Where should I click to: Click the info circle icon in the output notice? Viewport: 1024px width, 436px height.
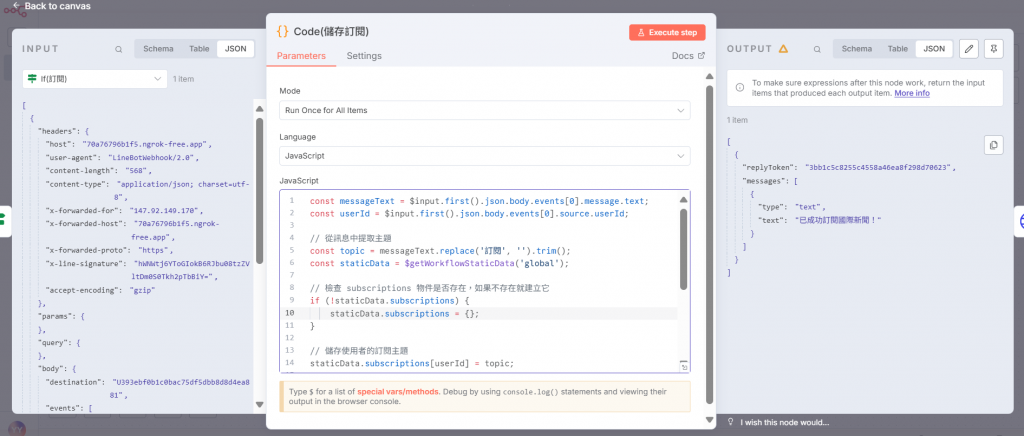[x=740, y=87]
